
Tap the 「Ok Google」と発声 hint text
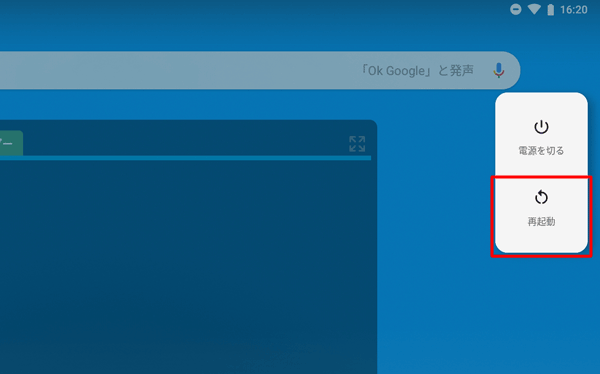tap(418, 71)
